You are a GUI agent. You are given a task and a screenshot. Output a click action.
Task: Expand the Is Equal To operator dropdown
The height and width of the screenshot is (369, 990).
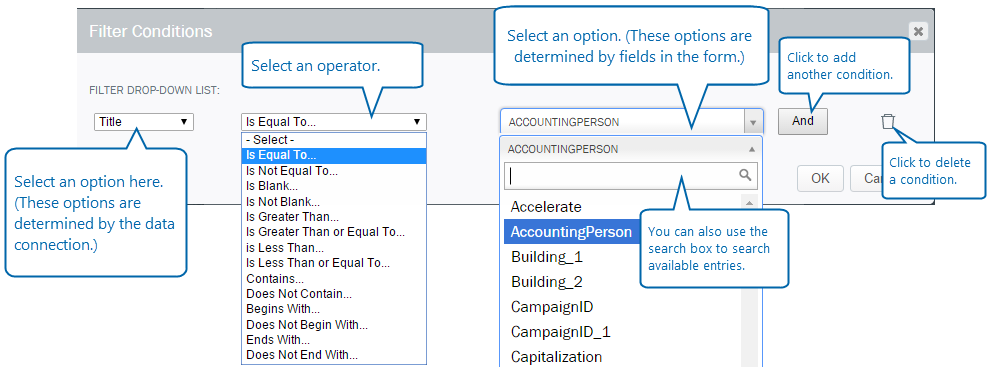[x=334, y=122]
